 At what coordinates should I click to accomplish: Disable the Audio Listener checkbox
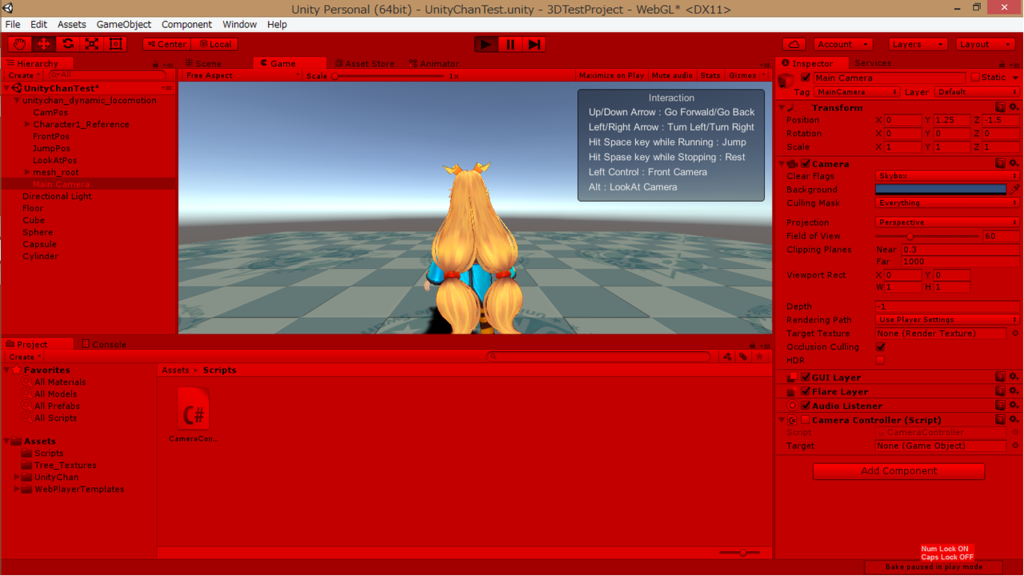click(x=806, y=406)
